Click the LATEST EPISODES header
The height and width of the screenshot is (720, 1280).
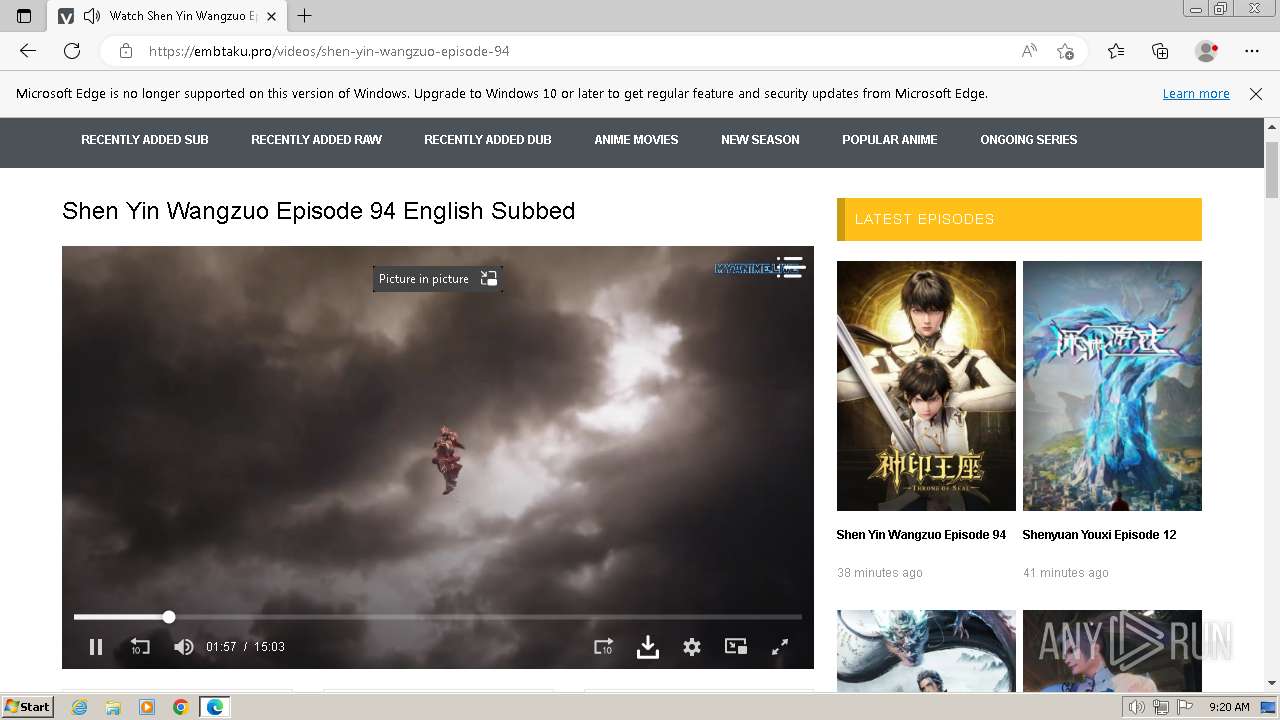(x=1019, y=219)
